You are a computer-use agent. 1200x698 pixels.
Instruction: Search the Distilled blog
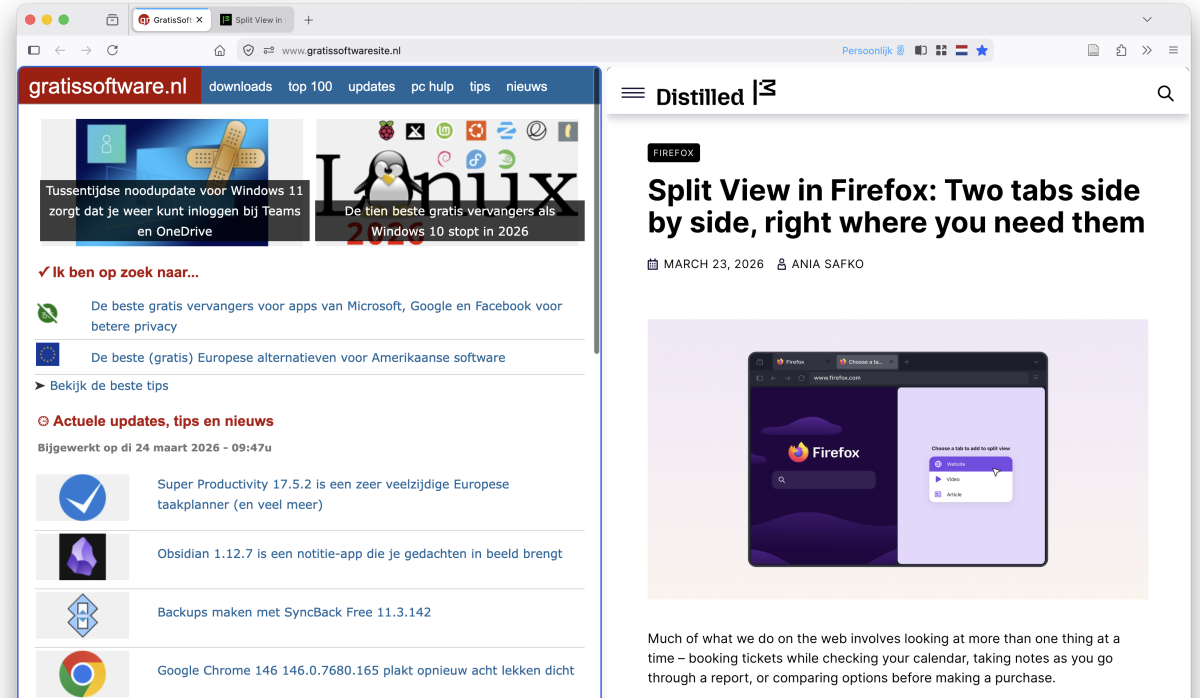[x=1165, y=94]
